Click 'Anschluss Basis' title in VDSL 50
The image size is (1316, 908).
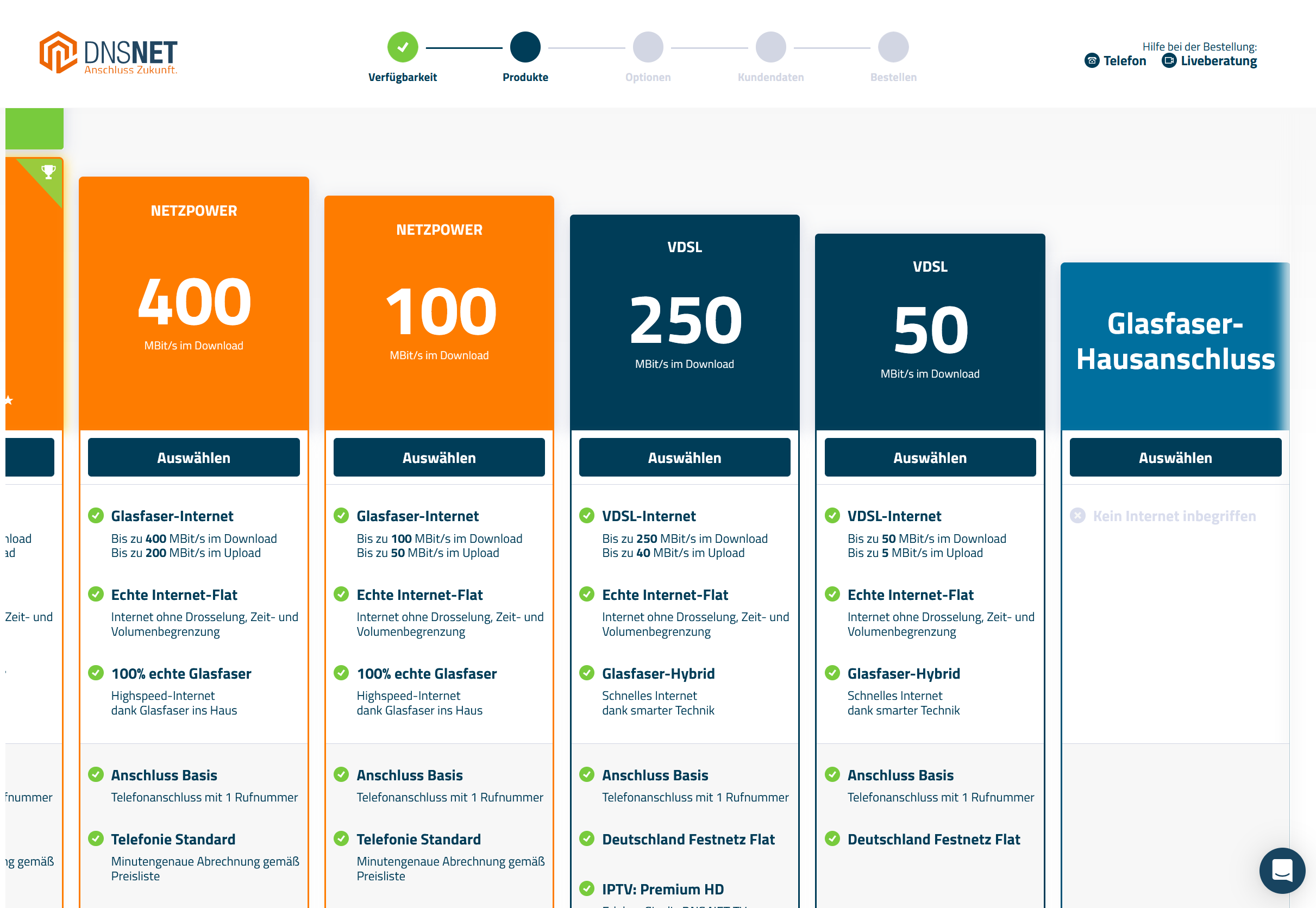pyautogui.click(x=900, y=775)
